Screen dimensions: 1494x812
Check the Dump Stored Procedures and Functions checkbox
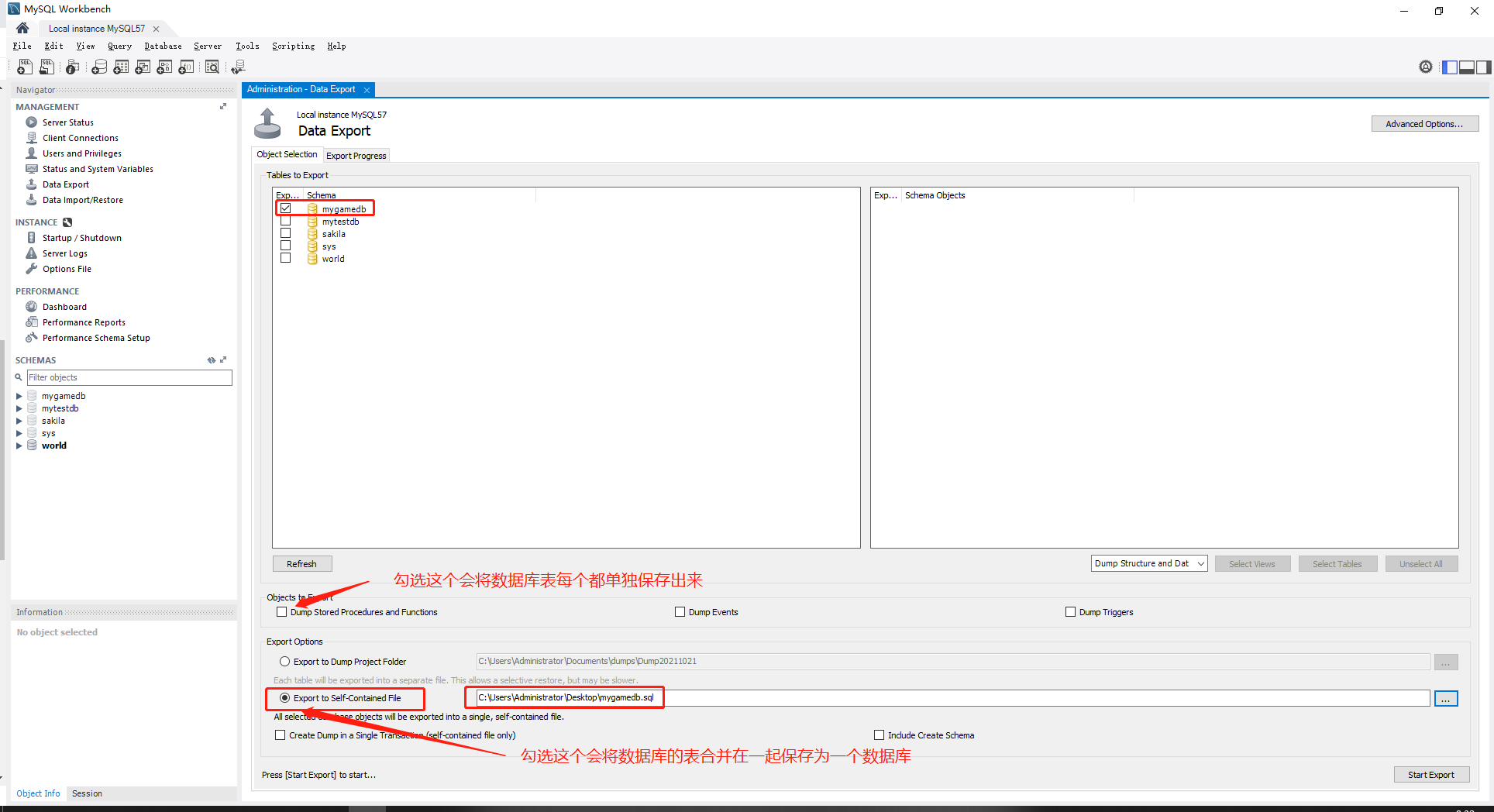coord(281,612)
